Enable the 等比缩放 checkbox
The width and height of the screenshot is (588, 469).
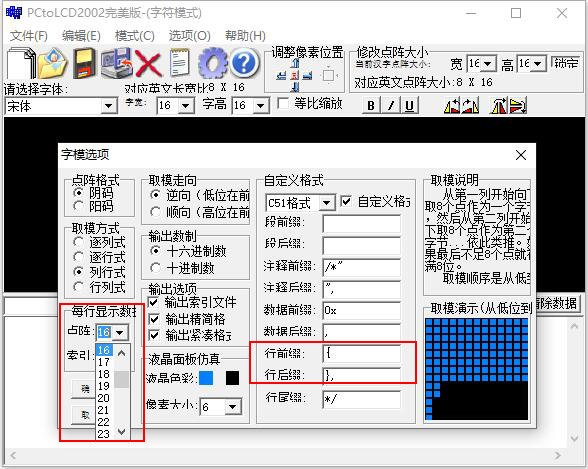[282, 103]
